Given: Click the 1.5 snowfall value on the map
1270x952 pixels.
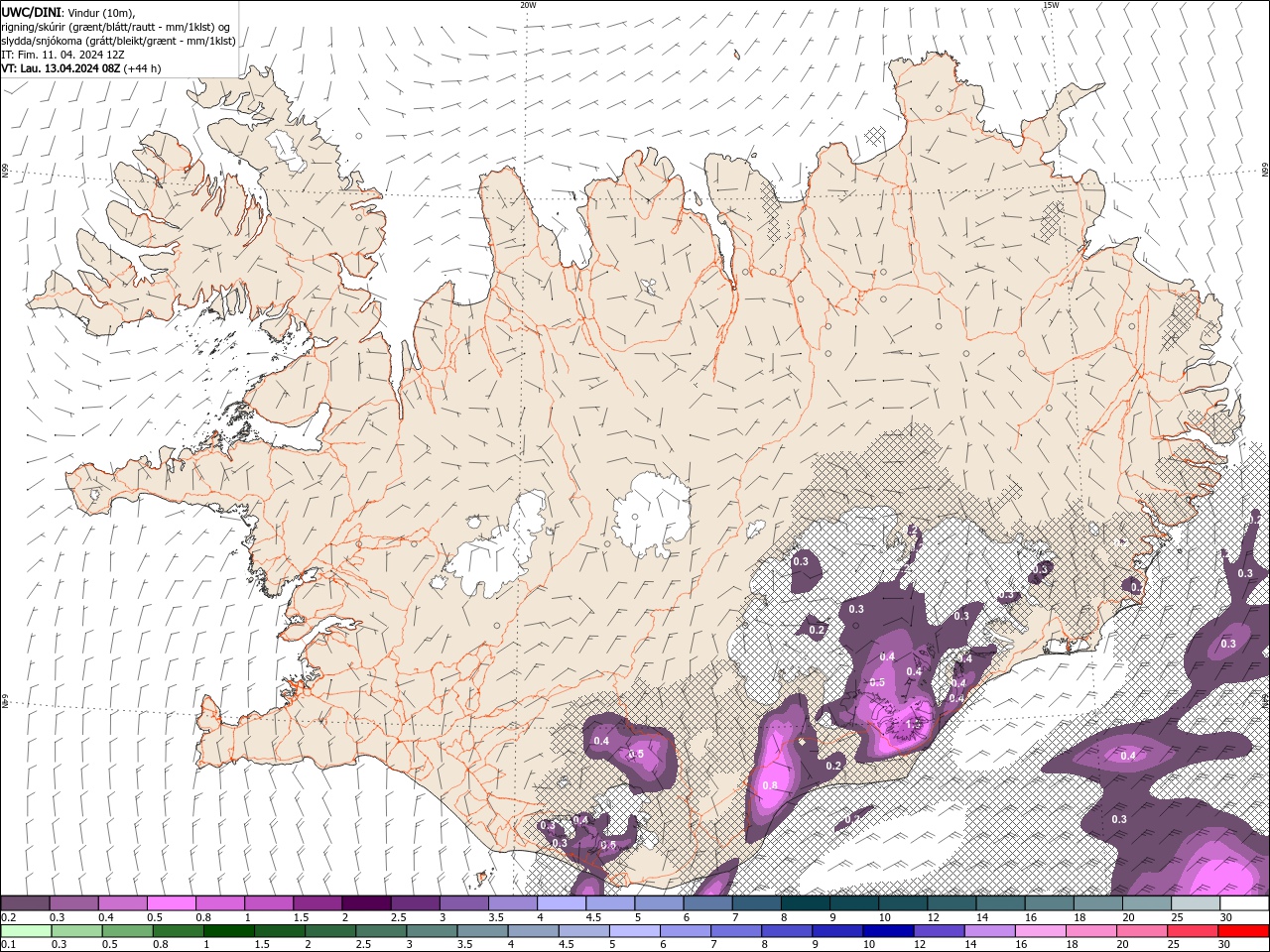Looking at the screenshot, I should tap(914, 725).
